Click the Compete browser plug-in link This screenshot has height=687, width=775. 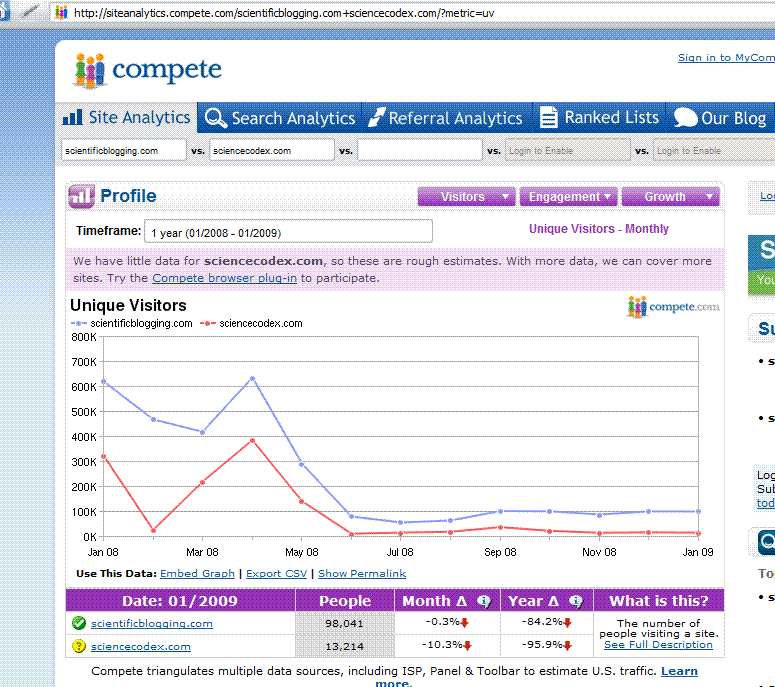224,278
